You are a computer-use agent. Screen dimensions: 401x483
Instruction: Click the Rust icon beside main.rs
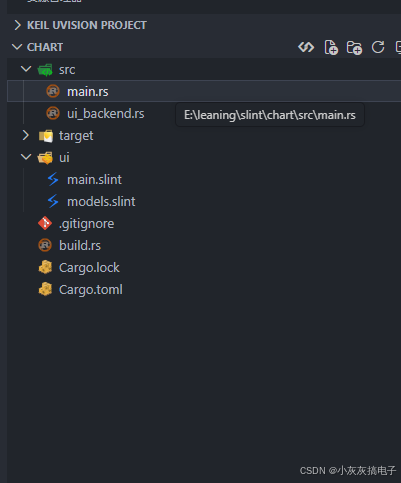coord(53,91)
